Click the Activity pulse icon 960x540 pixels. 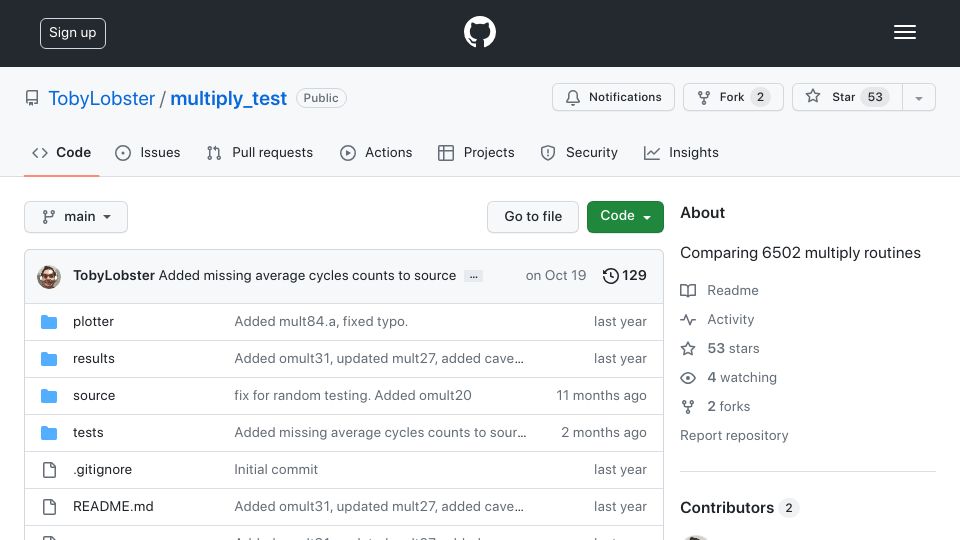point(688,320)
